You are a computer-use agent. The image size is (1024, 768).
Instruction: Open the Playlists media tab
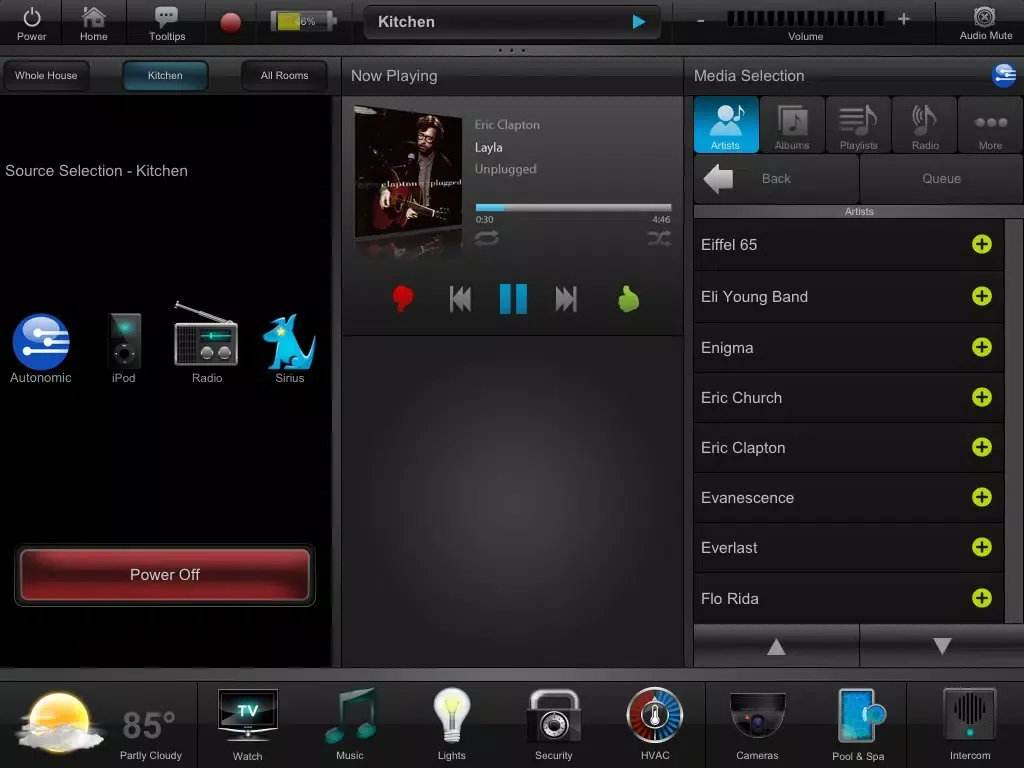858,125
